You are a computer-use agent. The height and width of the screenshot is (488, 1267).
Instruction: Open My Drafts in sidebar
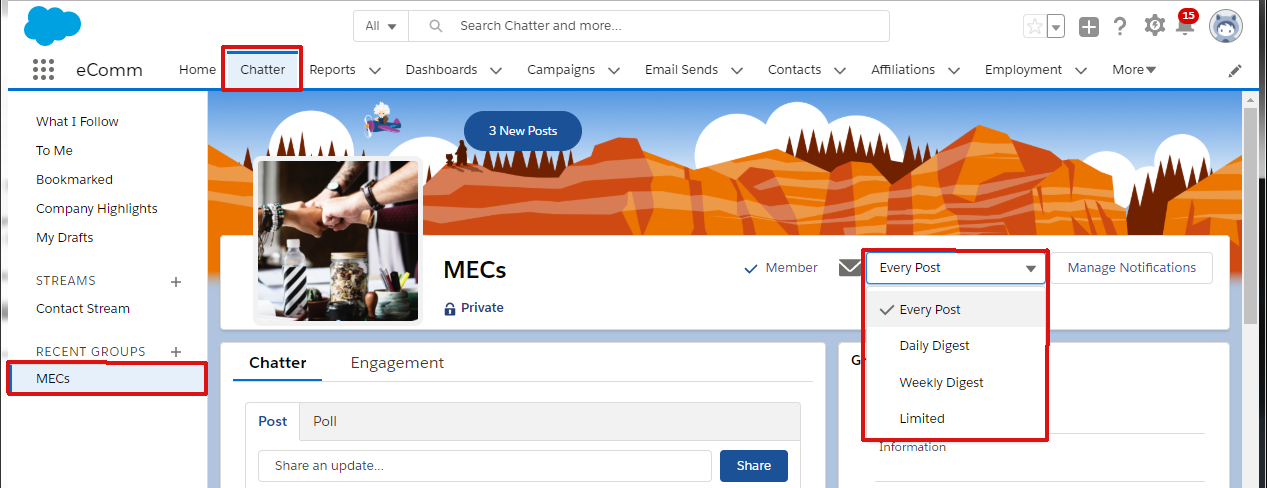[65, 238]
